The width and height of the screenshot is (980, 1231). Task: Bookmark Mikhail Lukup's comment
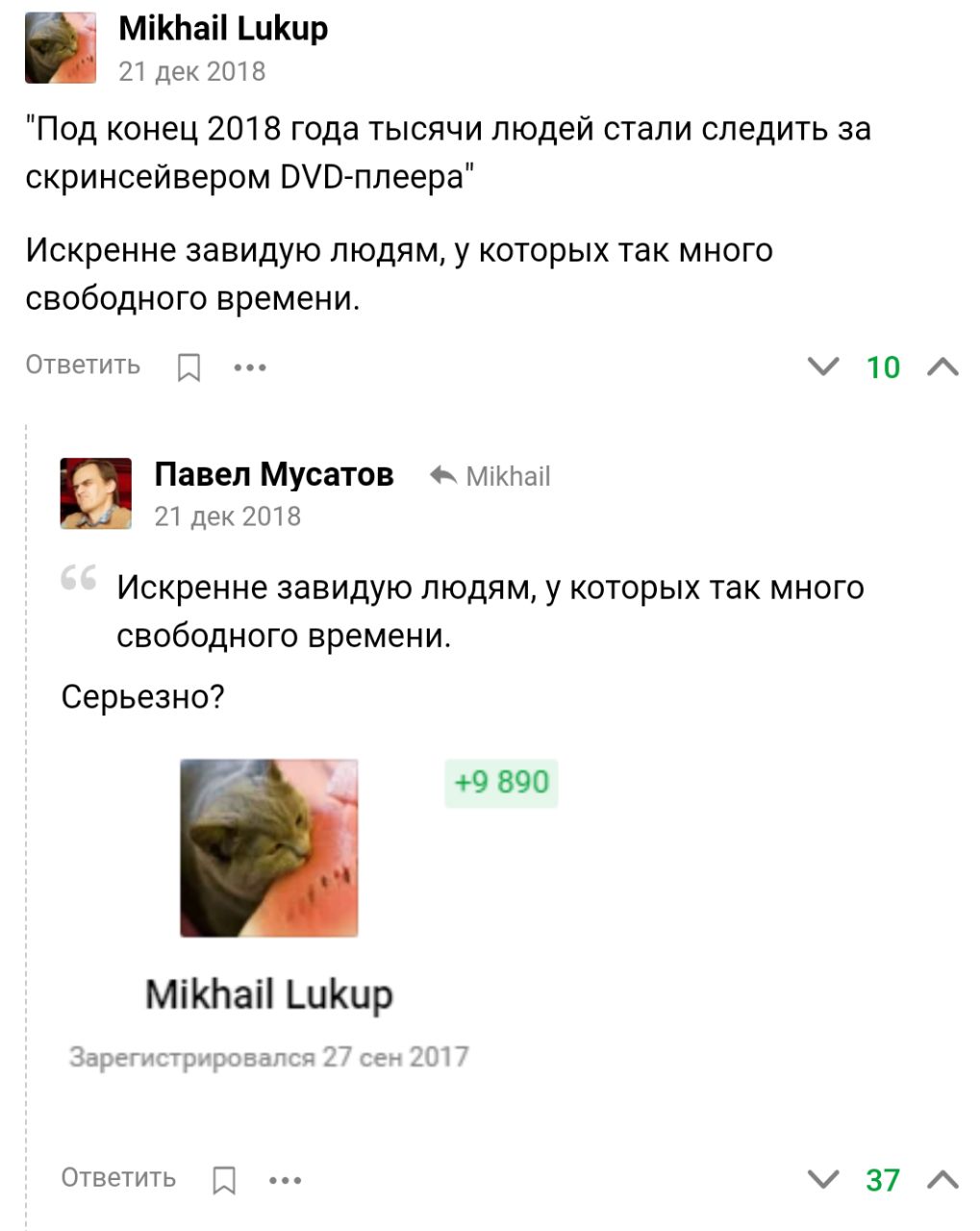click(189, 366)
